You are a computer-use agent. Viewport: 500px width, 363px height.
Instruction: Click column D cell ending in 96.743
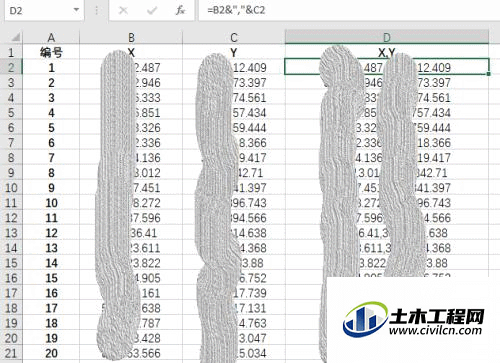click(387, 203)
